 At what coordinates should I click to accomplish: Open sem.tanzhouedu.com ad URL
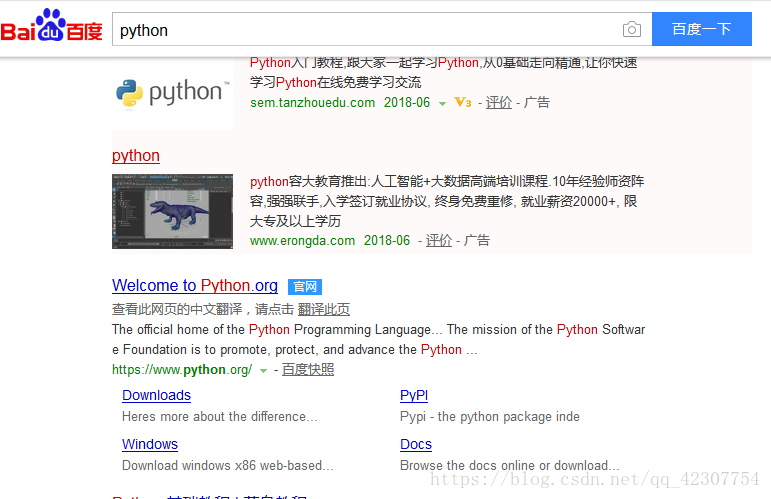click(312, 103)
